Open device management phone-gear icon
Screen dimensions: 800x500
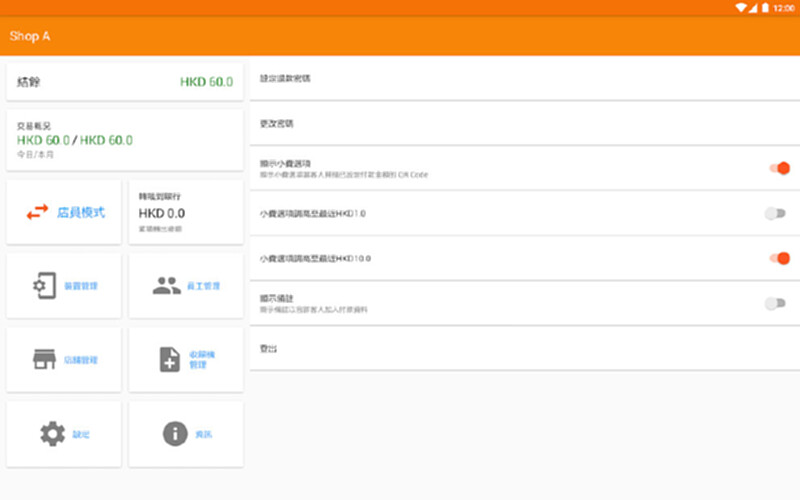click(44, 286)
